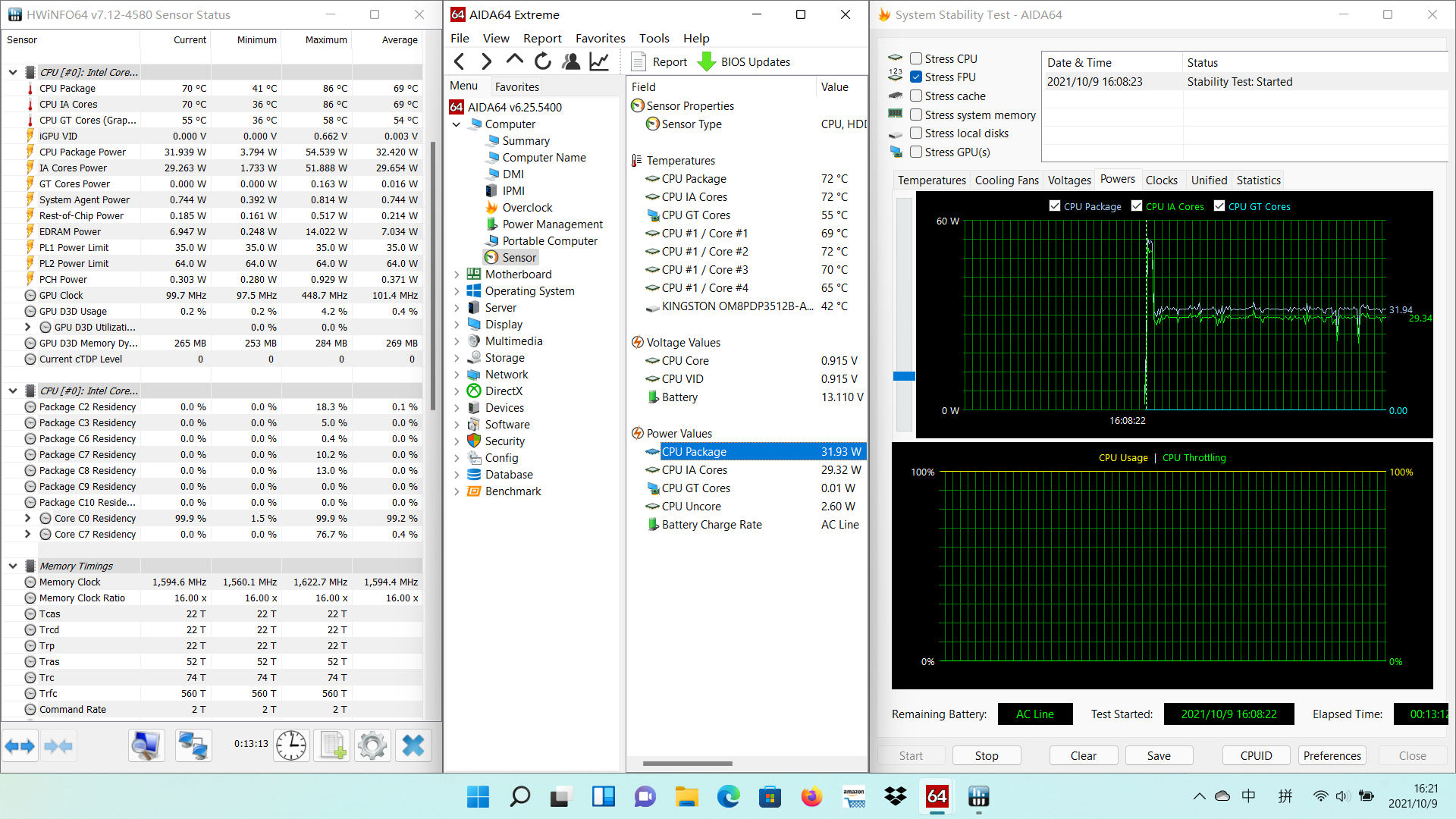This screenshot has height=819, width=1456.
Task: Click AIDA64 horizontal scrollbar at bottom
Action: click(x=687, y=764)
